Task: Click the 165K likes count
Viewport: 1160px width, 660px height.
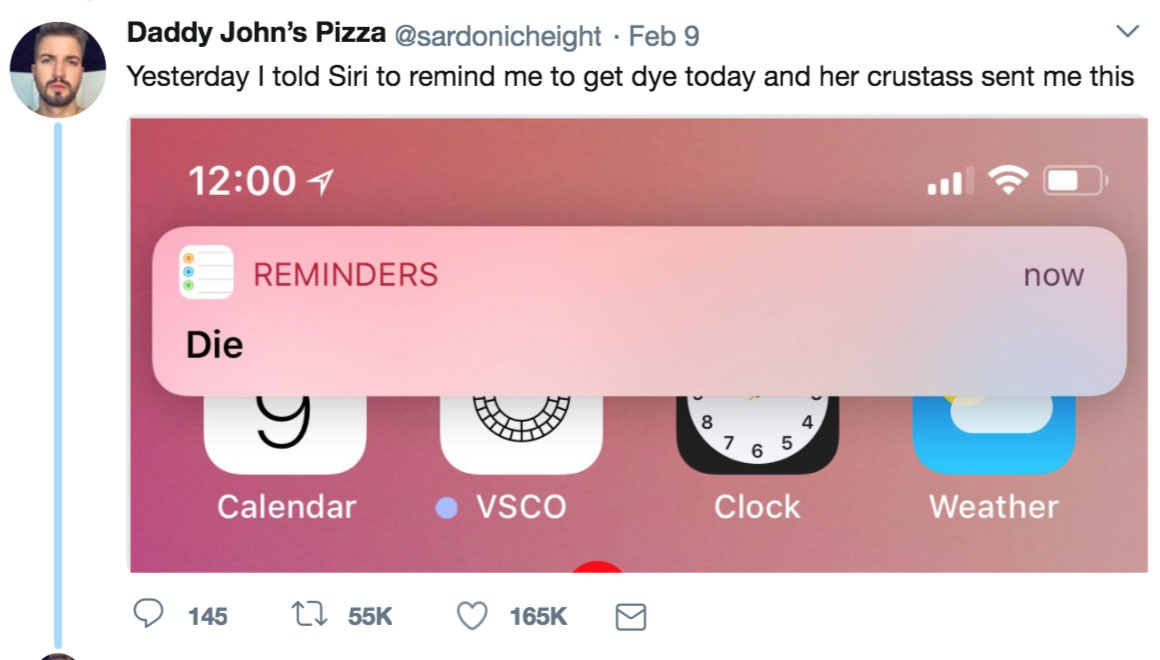Action: click(x=538, y=617)
